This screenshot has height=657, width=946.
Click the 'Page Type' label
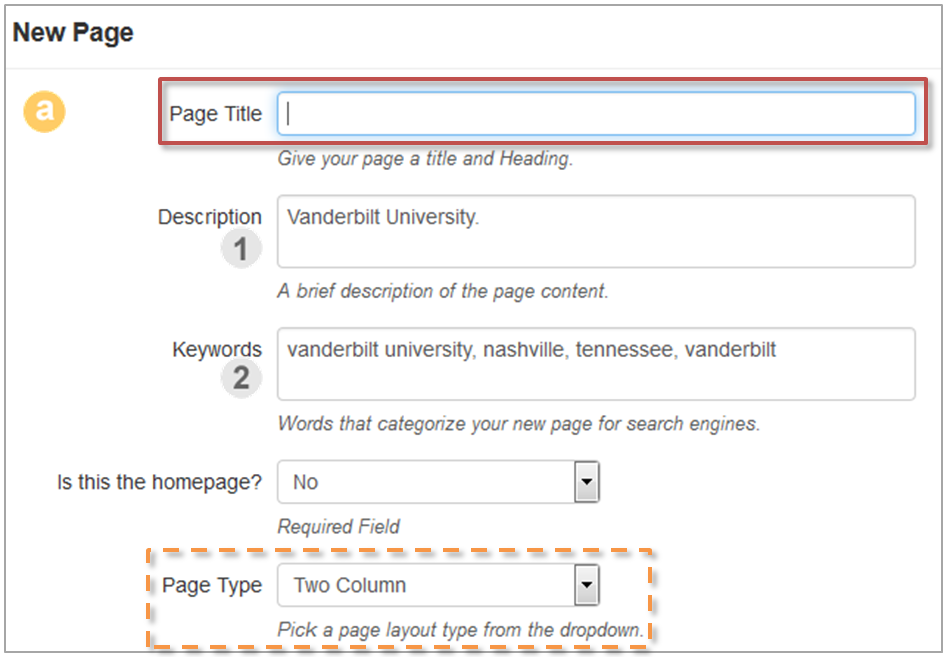[x=212, y=586]
